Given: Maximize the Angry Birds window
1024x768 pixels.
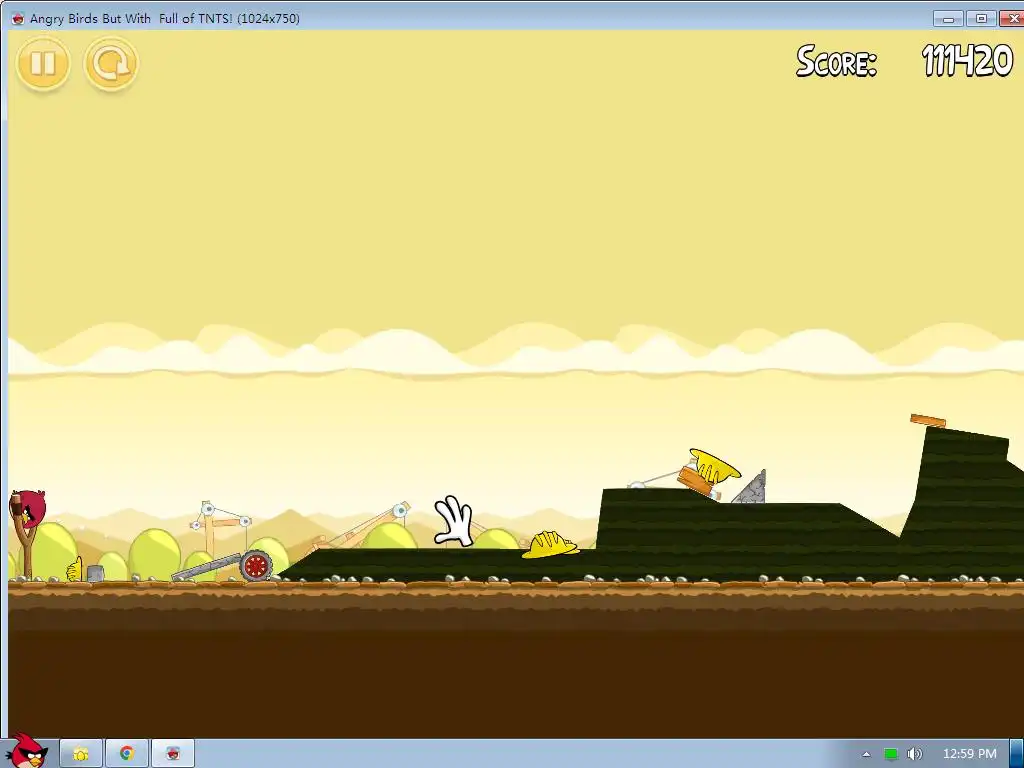Looking at the screenshot, I should pos(981,18).
